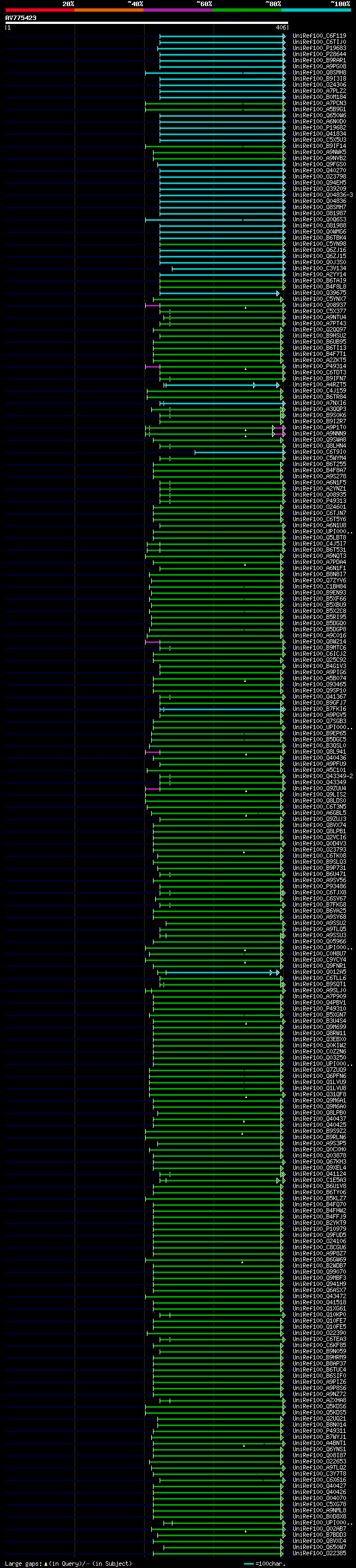The width and height of the screenshot is (356, 1568).
Task: Click the UniRef100_O22390 label
Action: pos(319,1334)
